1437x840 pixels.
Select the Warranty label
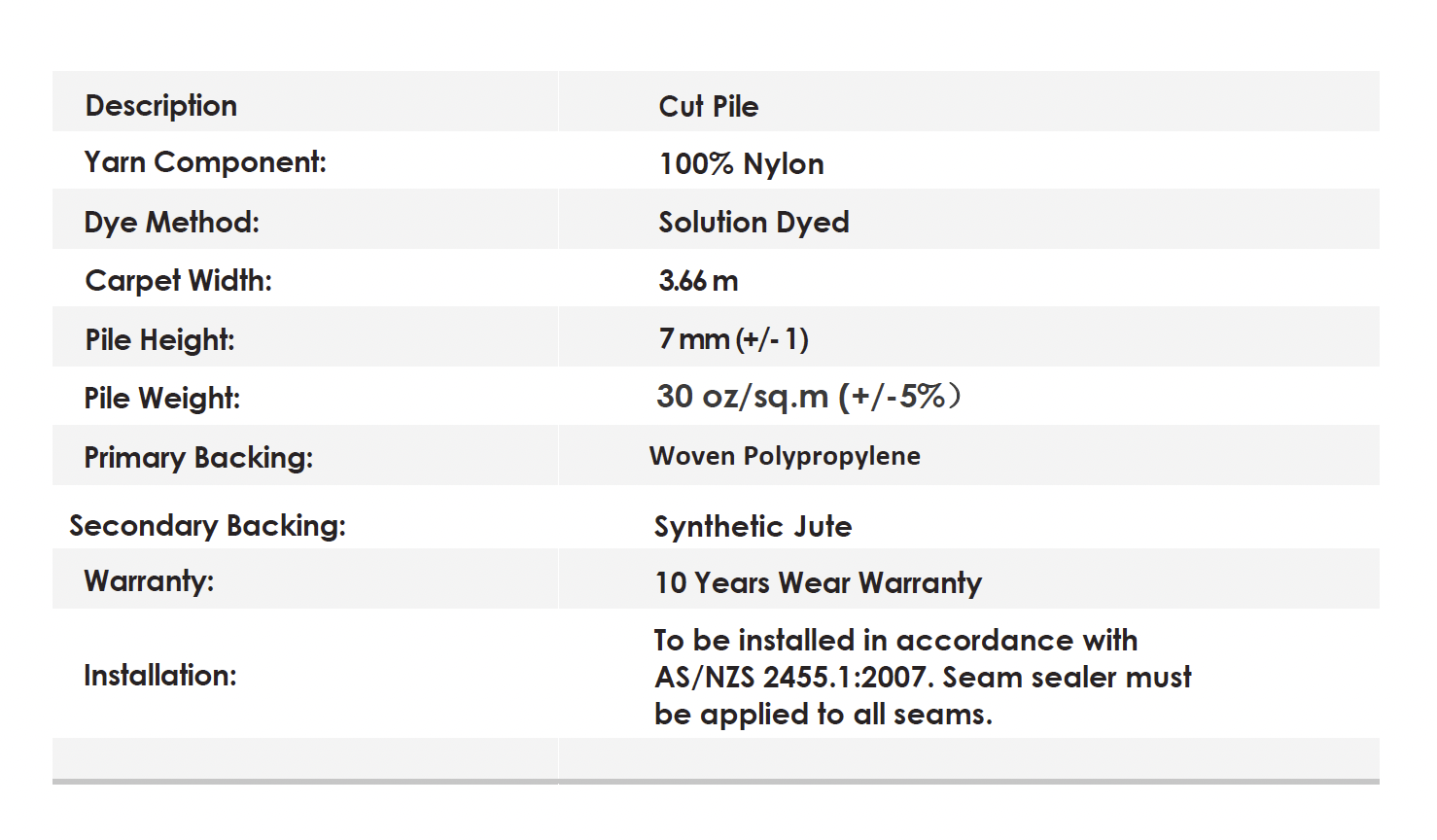[149, 580]
